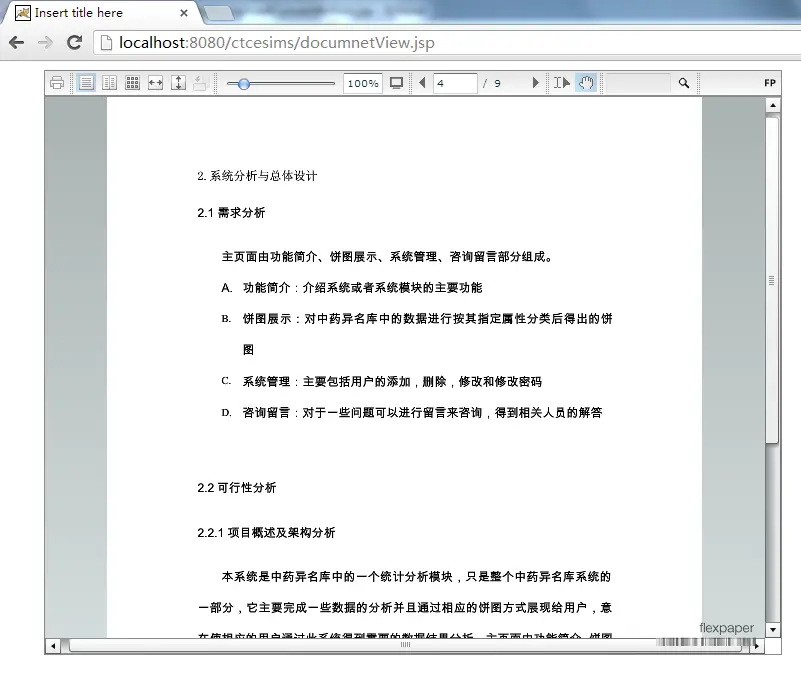Click the search magnifier icon

point(684,83)
